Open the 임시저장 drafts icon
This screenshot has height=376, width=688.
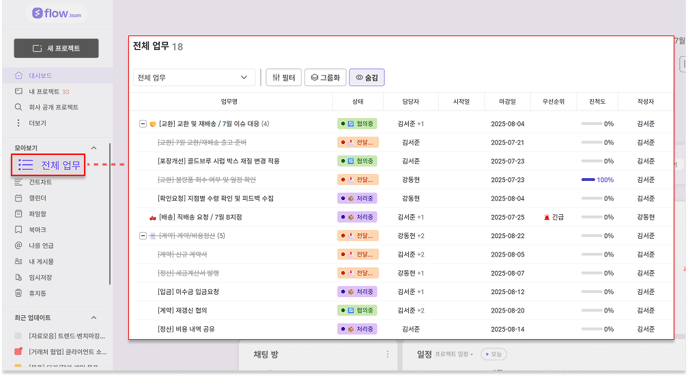[18, 277]
